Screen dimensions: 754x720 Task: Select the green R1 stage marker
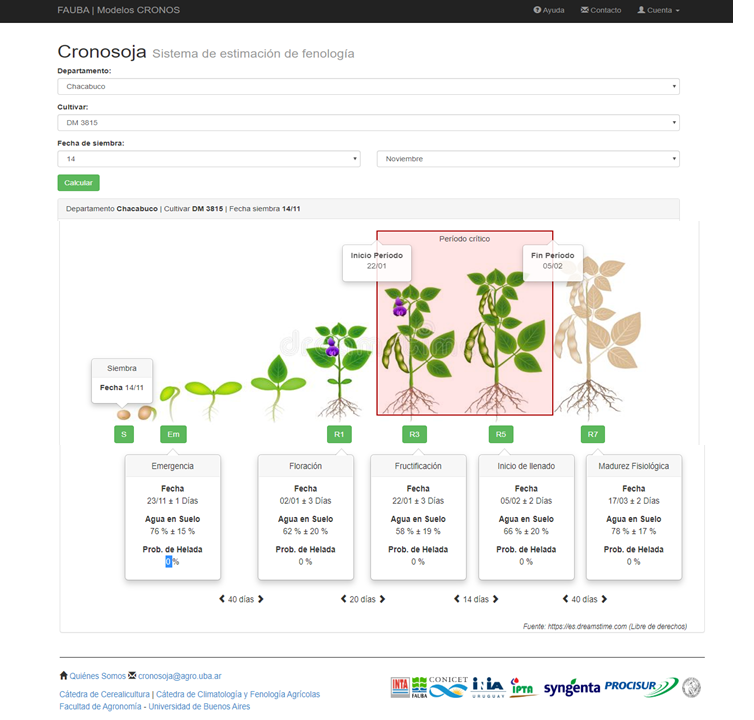pos(340,434)
